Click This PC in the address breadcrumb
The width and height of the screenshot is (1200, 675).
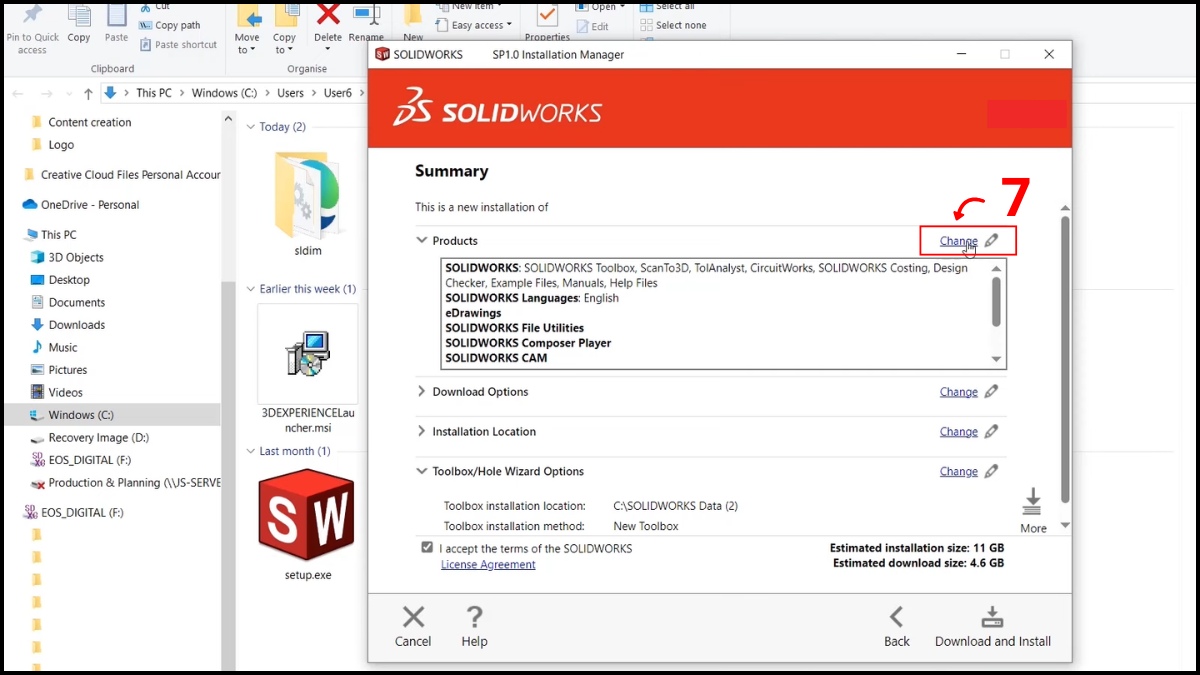pyautogui.click(x=154, y=93)
